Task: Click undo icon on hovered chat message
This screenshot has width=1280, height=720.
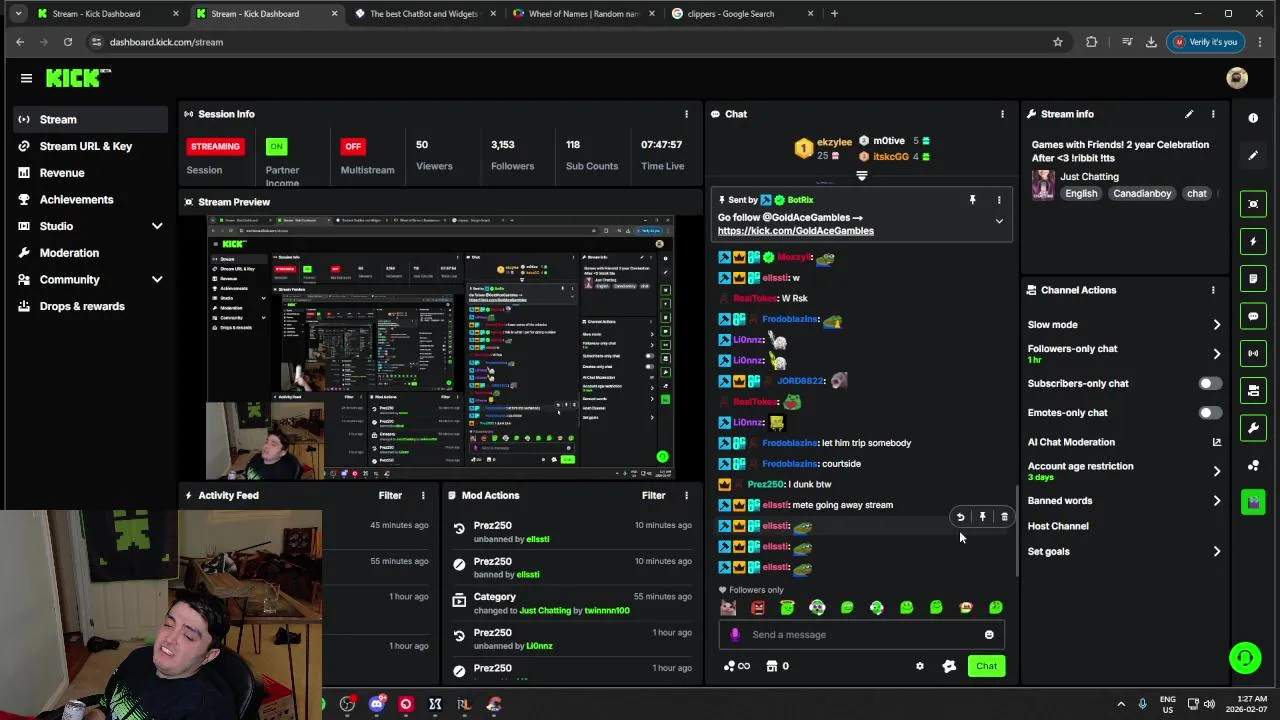Action: click(x=960, y=517)
